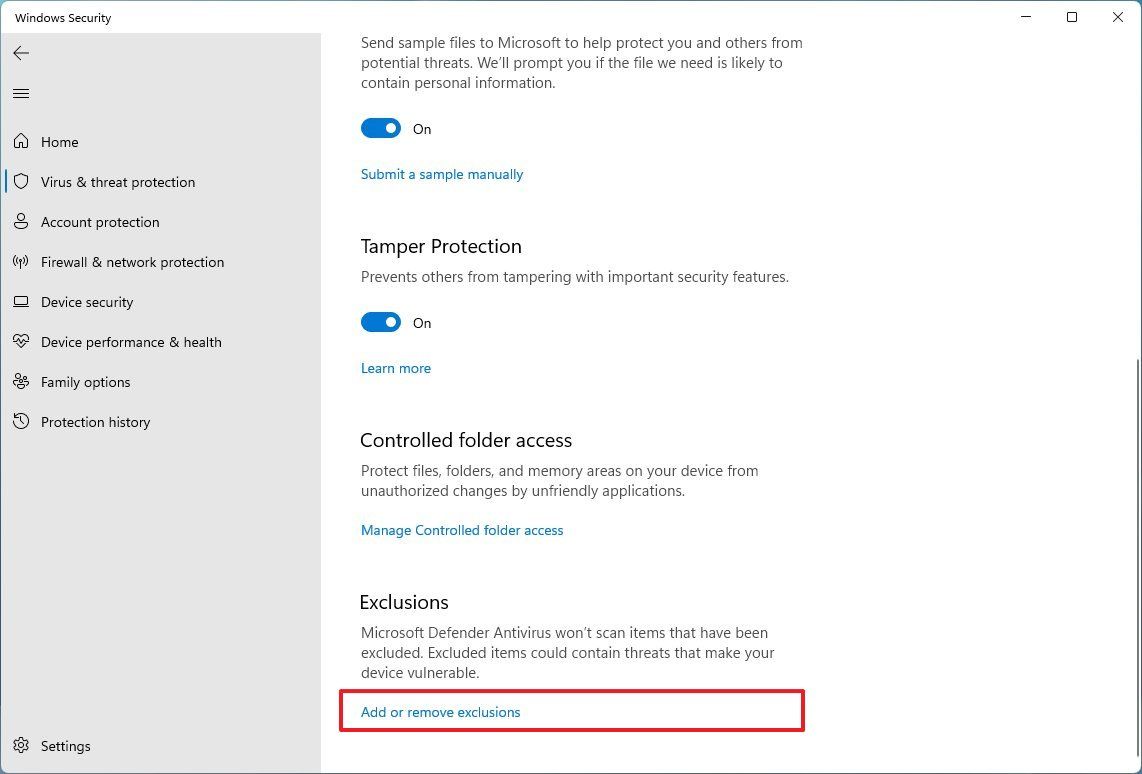Click Learn more under Tamper Protection
The width and height of the screenshot is (1142, 774).
click(x=395, y=368)
